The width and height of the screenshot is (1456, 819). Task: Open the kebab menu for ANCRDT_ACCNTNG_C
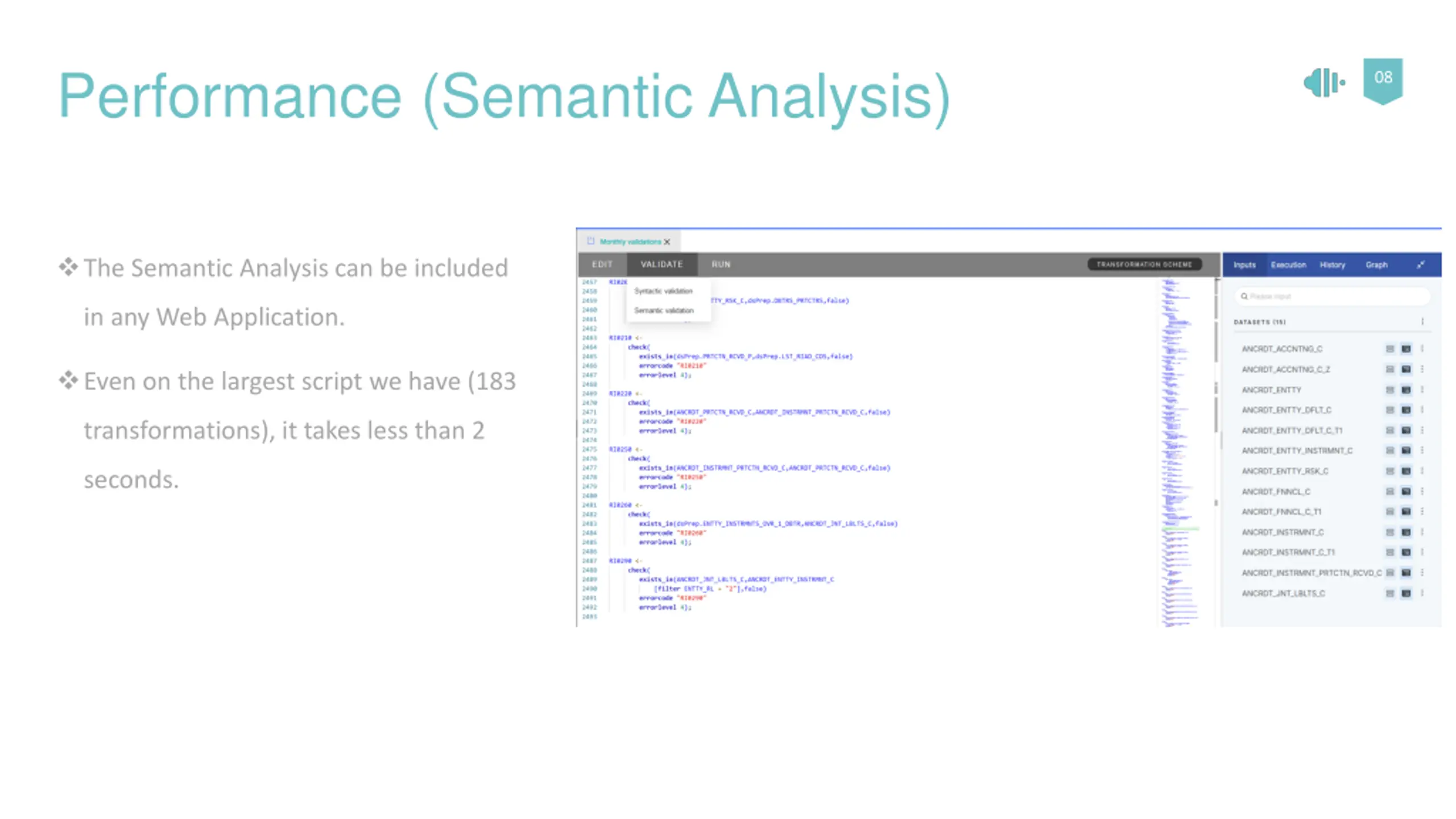coord(1422,349)
